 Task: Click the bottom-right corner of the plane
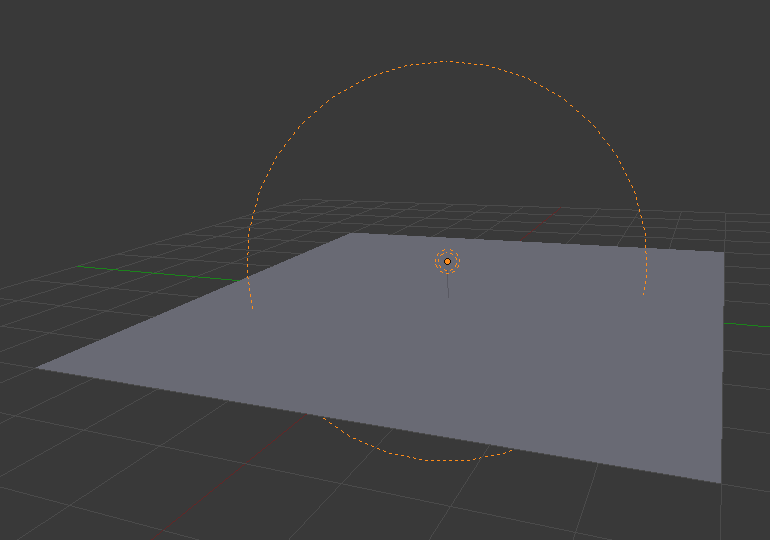(x=720, y=482)
